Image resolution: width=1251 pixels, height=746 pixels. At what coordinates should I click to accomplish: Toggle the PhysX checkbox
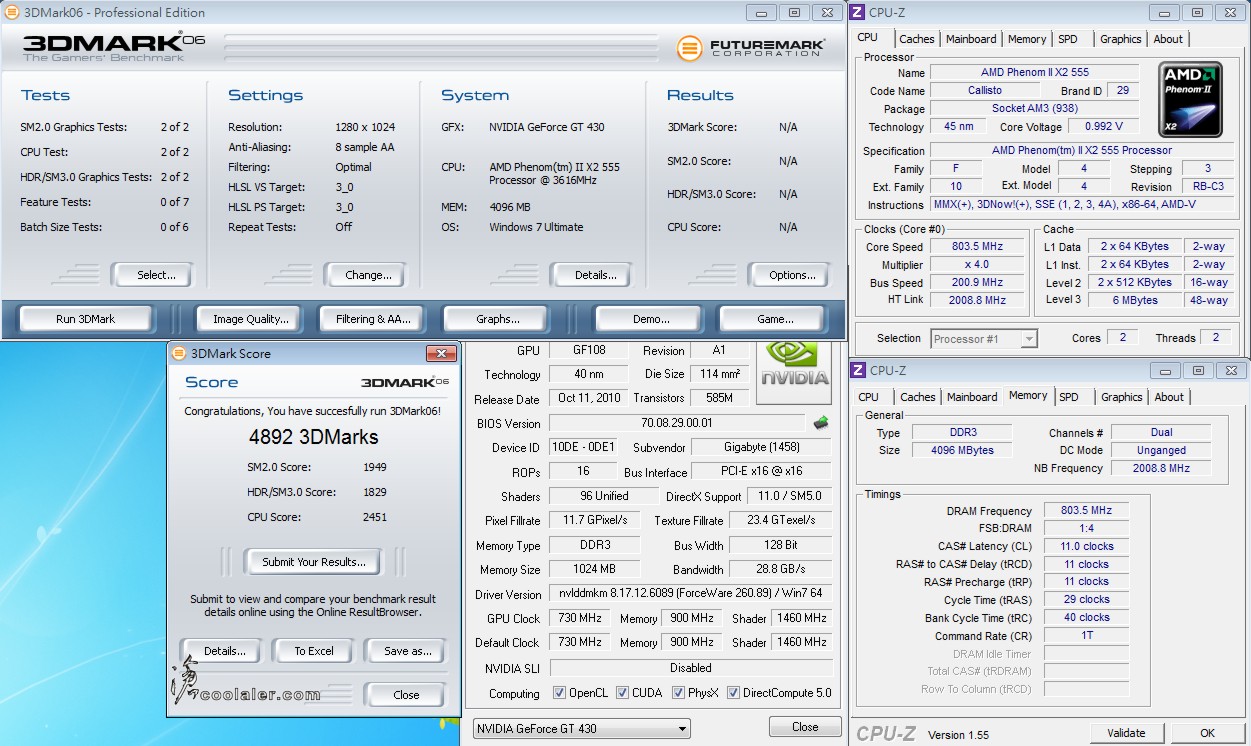680,693
